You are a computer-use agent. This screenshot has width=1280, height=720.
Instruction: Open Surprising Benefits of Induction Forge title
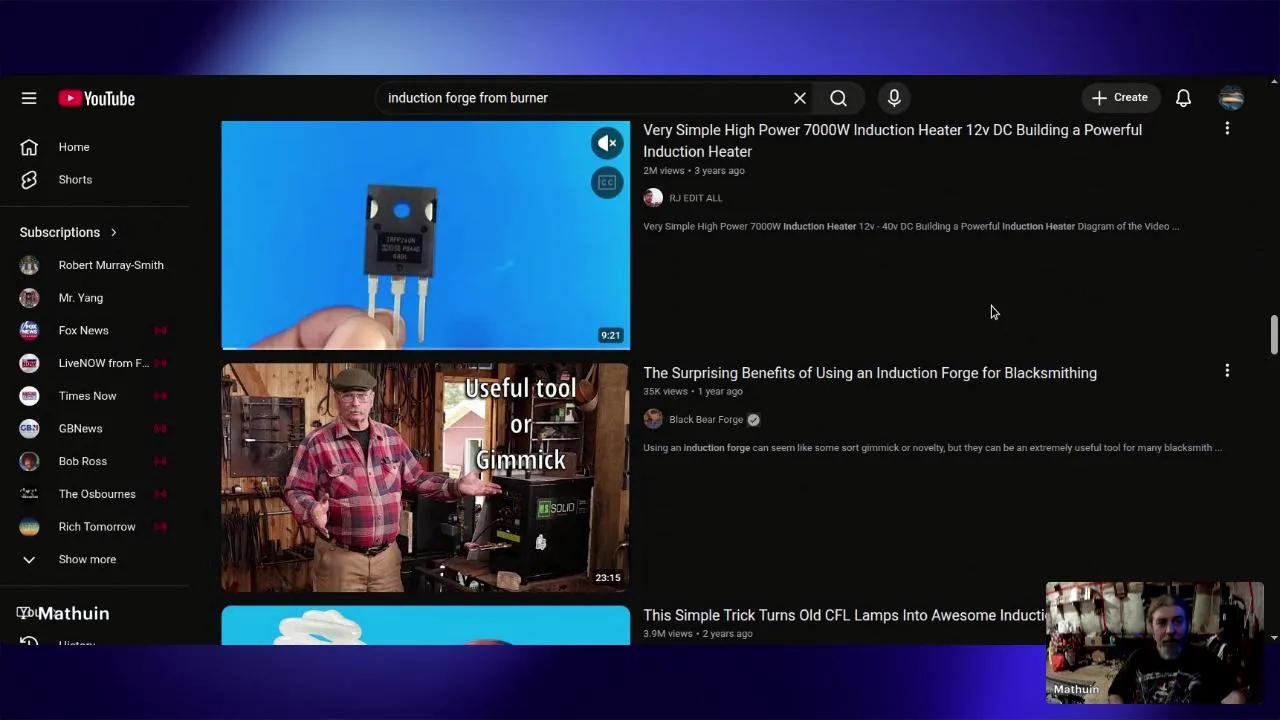click(870, 373)
